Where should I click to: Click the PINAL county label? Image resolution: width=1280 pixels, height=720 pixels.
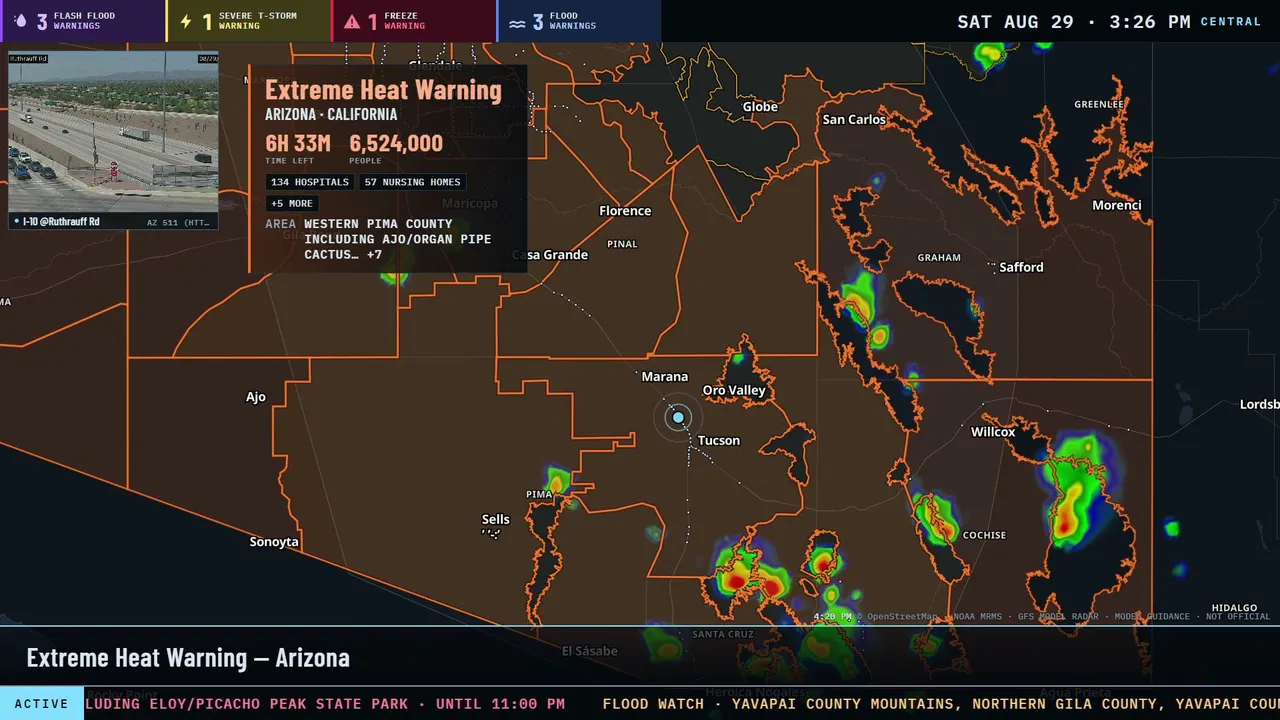click(x=622, y=244)
